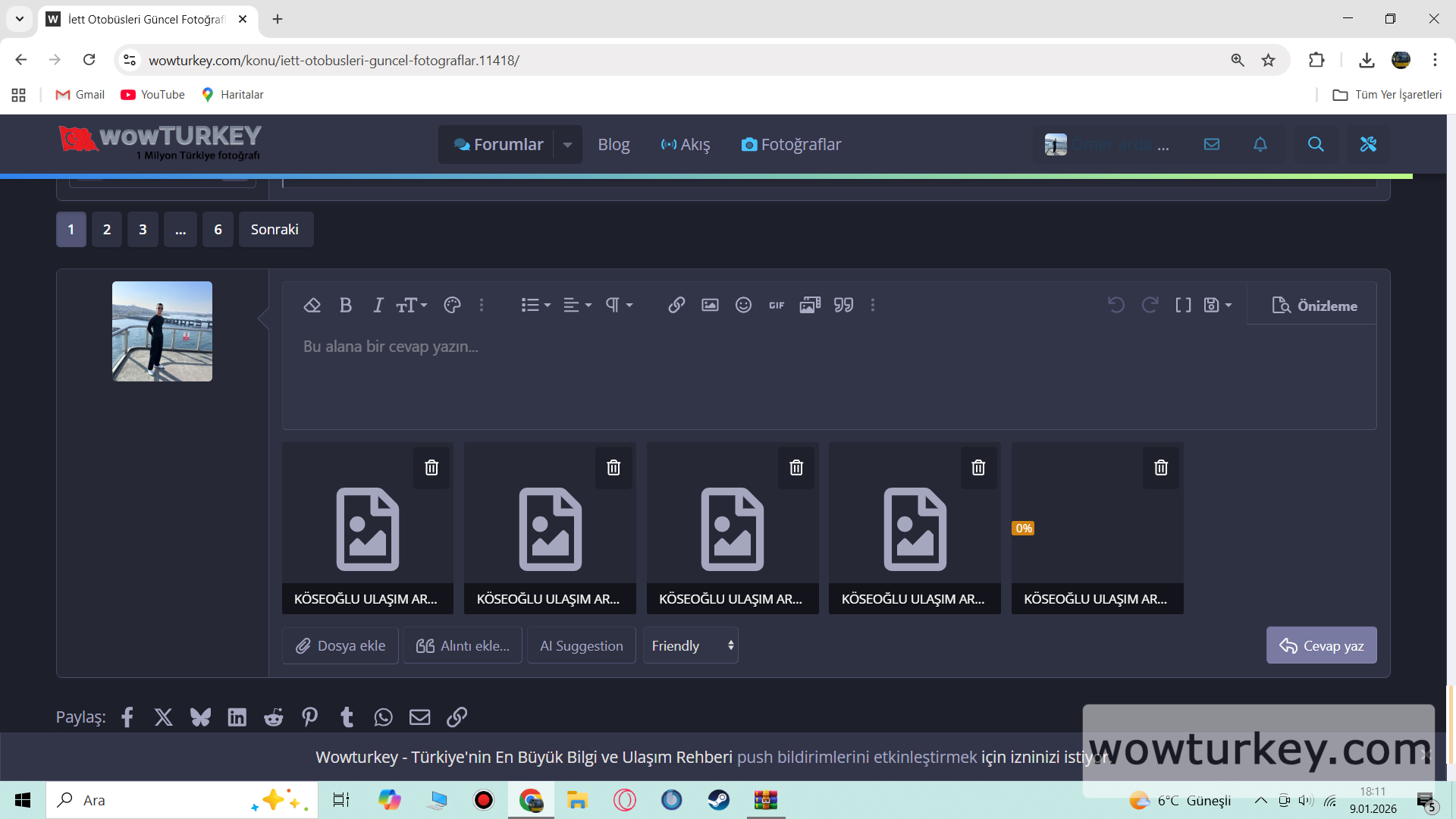Go to the Blog menu
Screen dimensions: 1456x819
[613, 144]
